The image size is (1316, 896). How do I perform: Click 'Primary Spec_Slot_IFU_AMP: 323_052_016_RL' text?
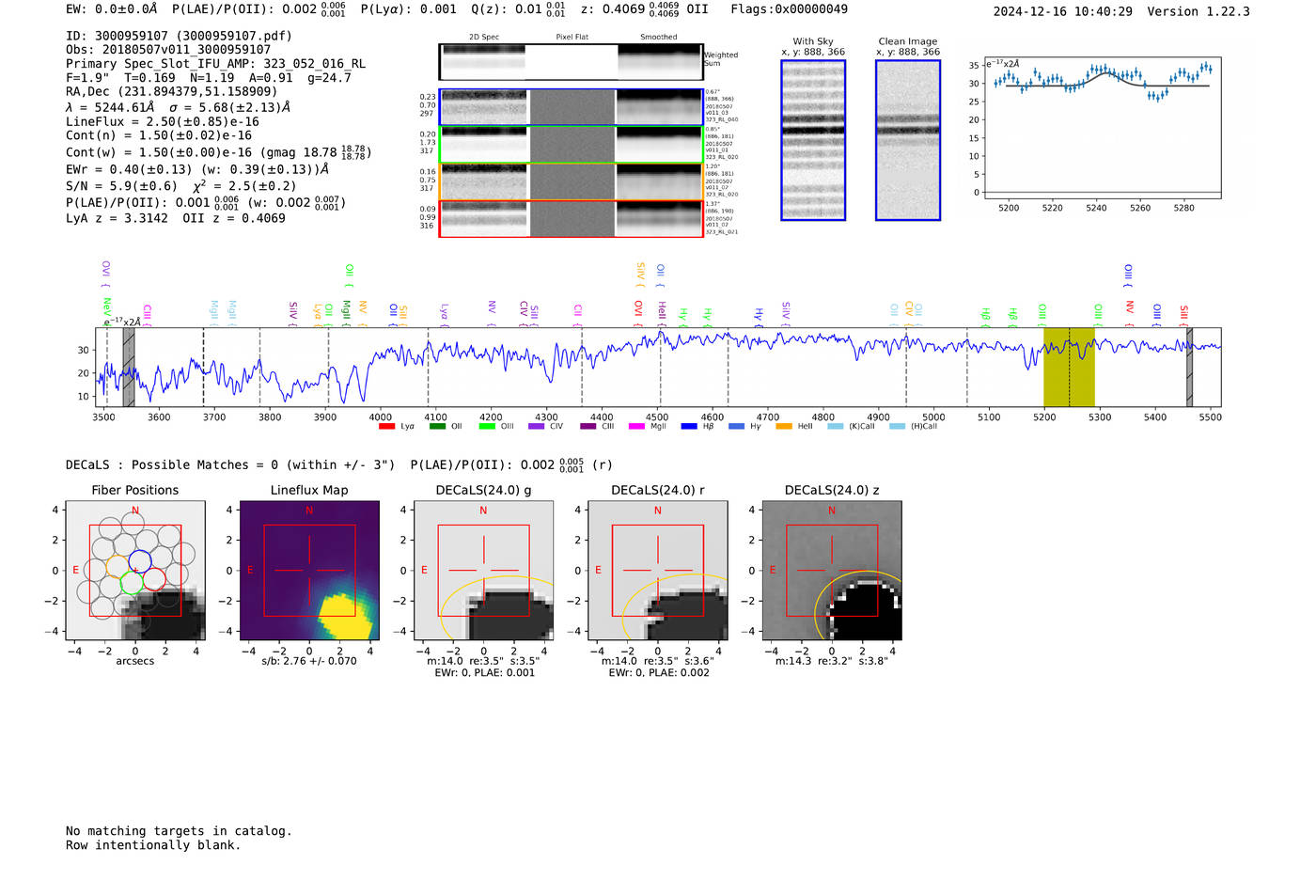pos(215,64)
